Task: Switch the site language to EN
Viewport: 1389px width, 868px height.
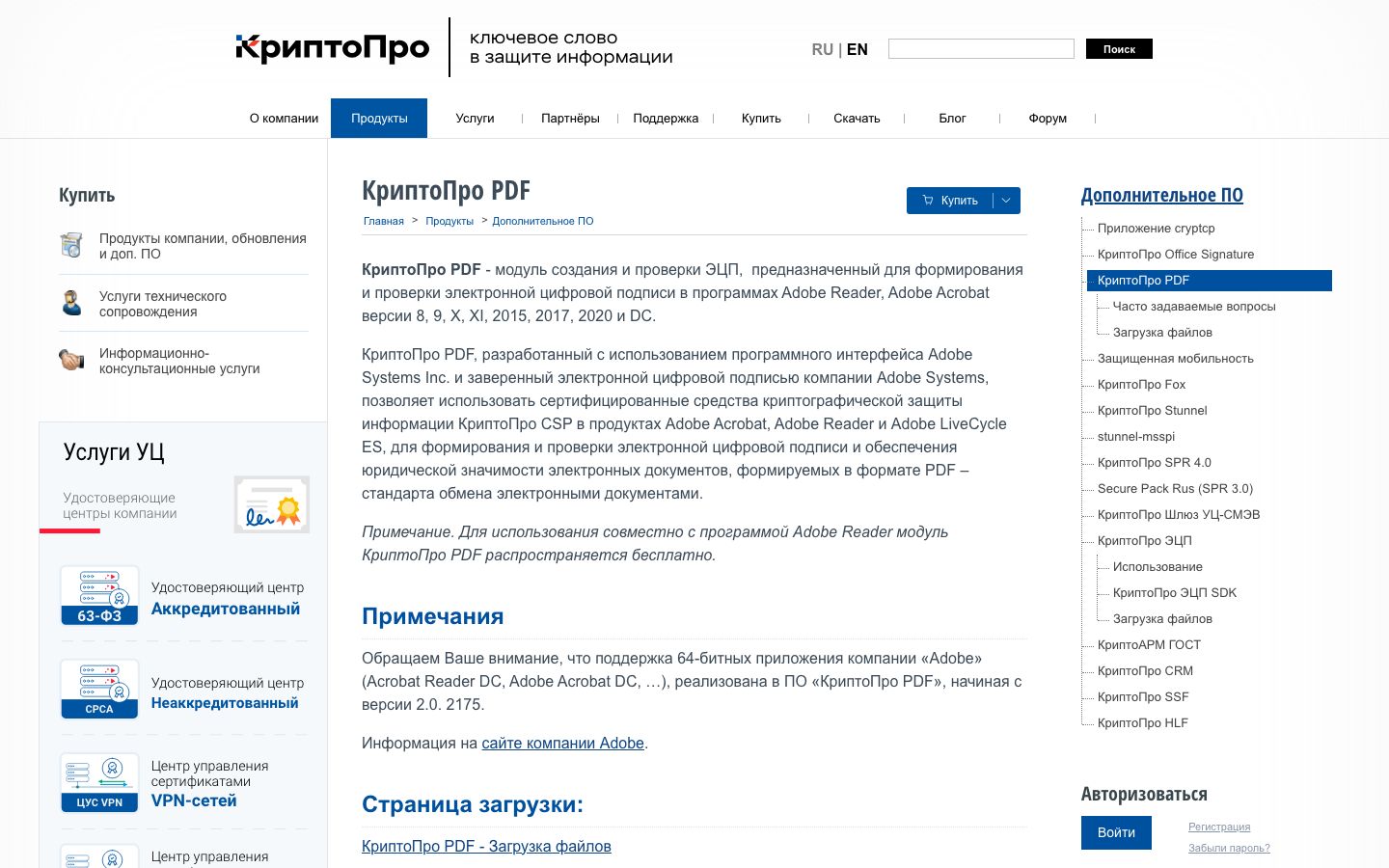Action: [x=858, y=49]
